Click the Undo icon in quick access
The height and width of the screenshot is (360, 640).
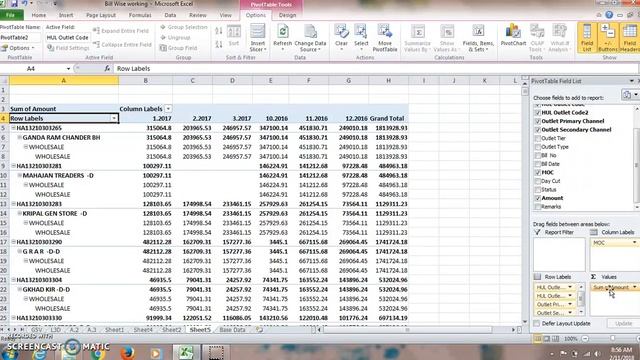point(25,4)
